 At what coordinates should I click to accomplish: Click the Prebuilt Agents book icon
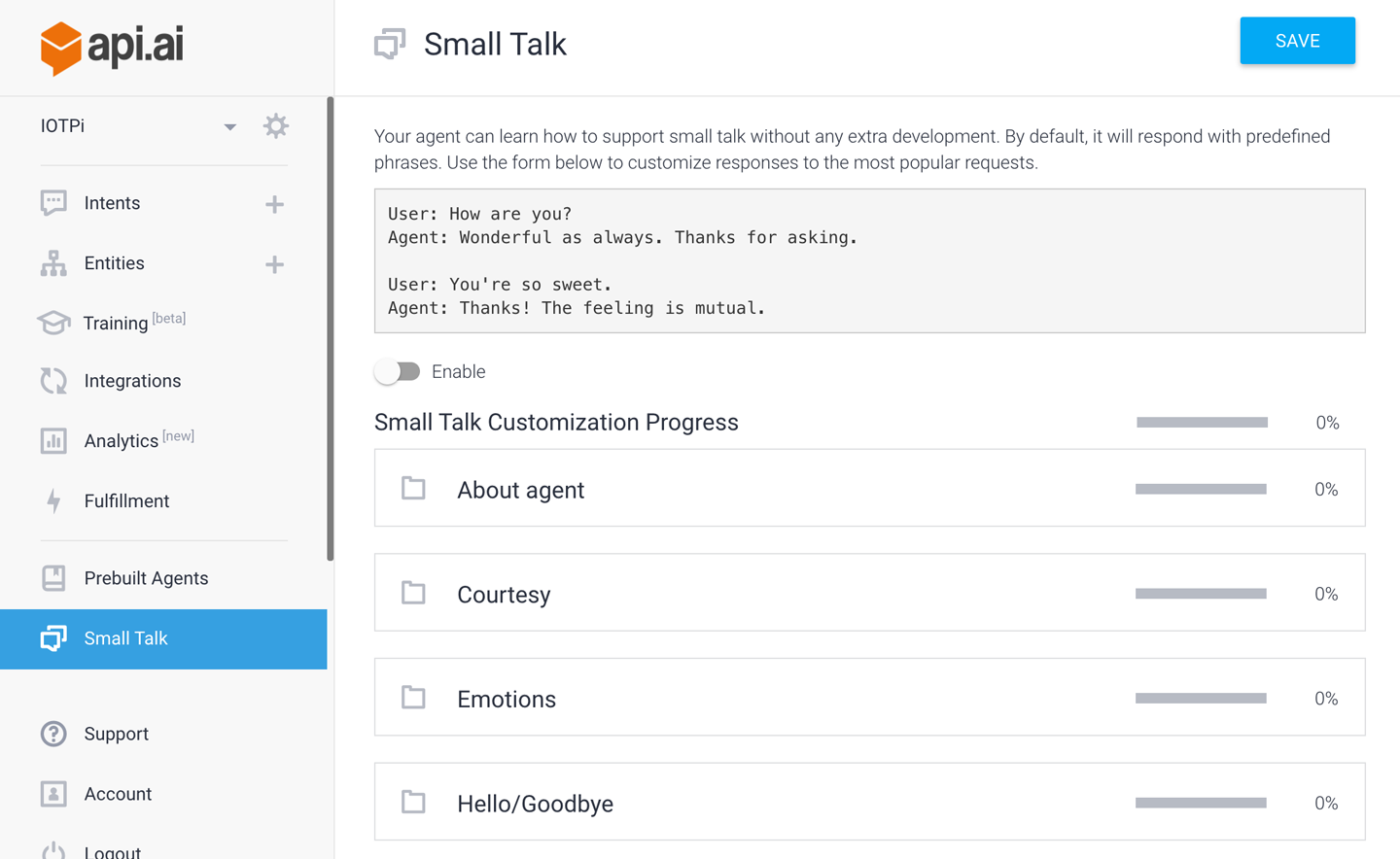(53, 578)
